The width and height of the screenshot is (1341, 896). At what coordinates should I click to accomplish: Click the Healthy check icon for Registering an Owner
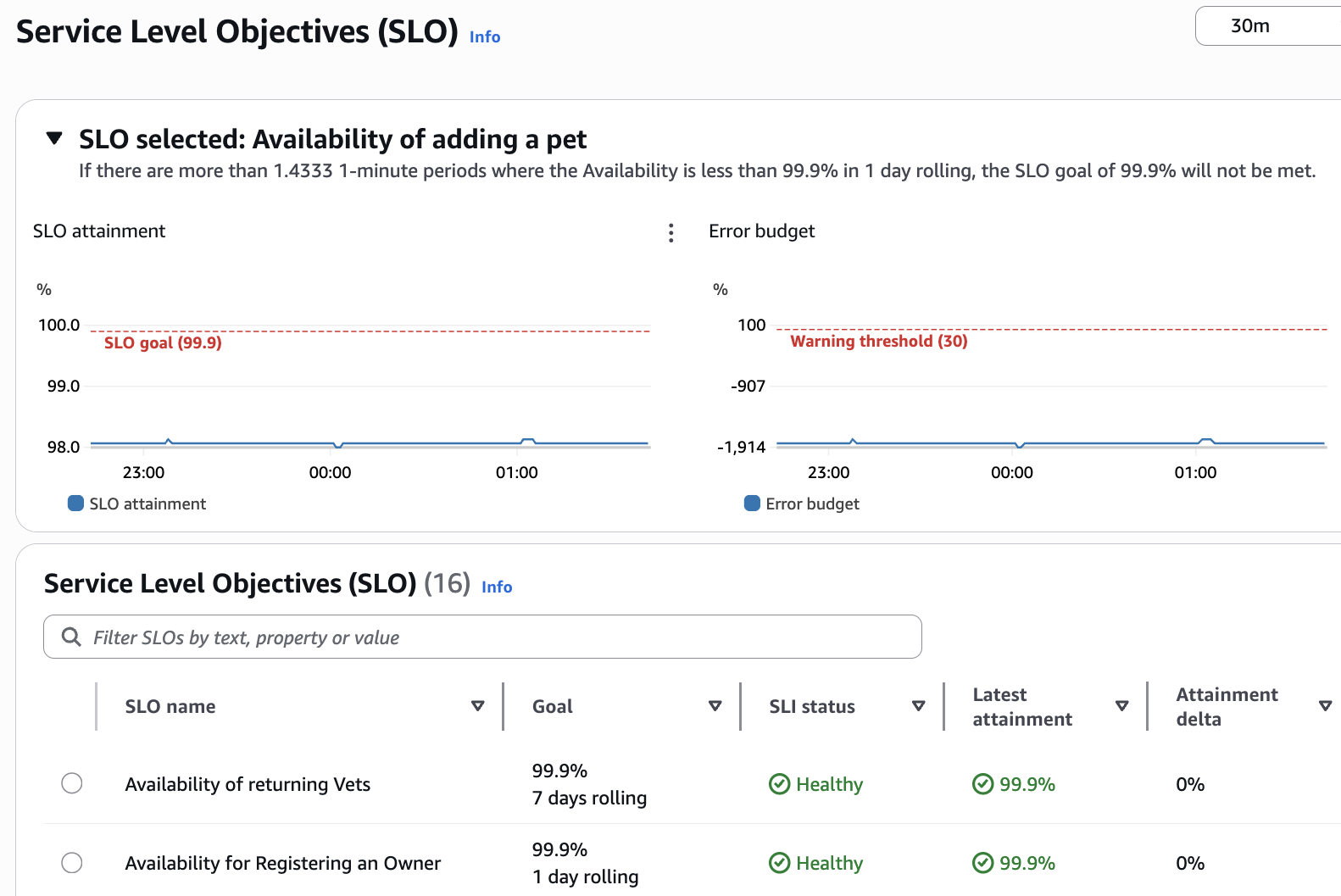tap(779, 863)
